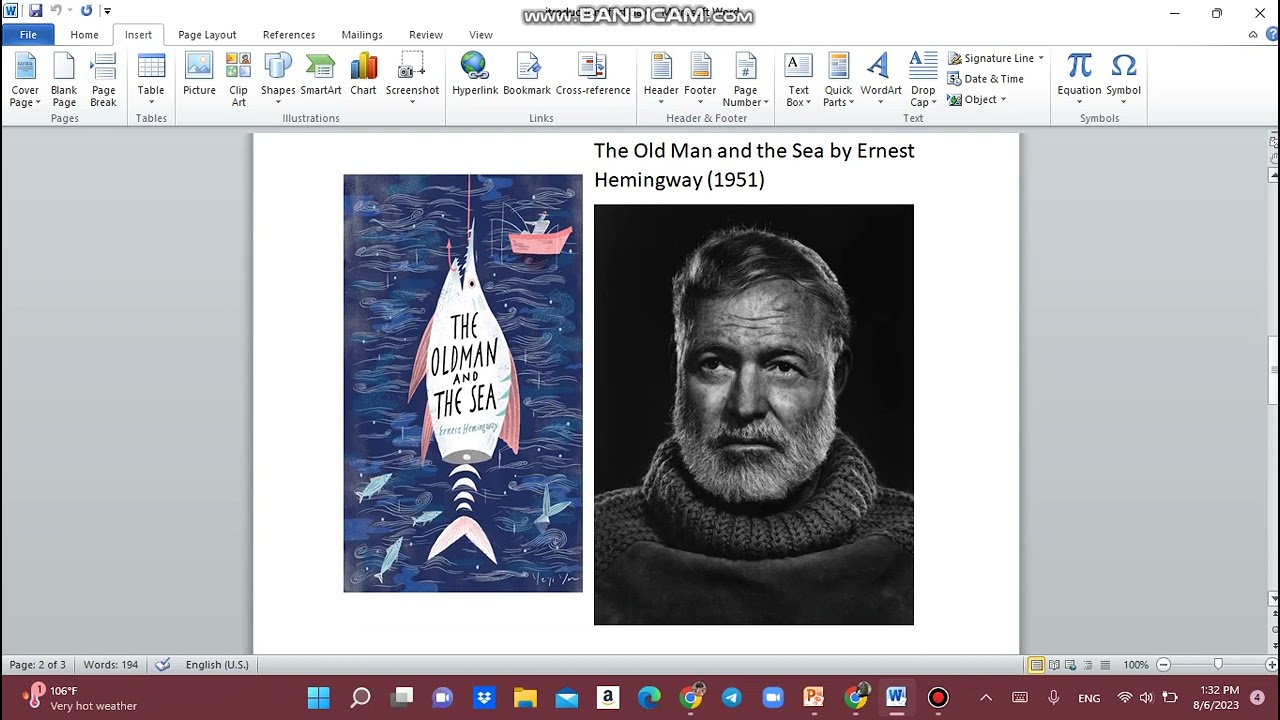Open Quick Parts menu
The height and width of the screenshot is (720, 1280).
pyautogui.click(x=838, y=80)
